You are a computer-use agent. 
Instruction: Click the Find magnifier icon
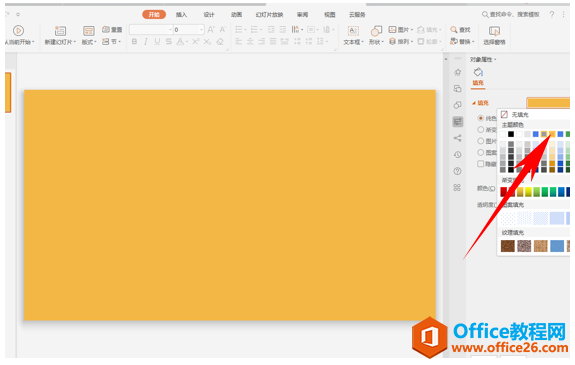click(454, 30)
